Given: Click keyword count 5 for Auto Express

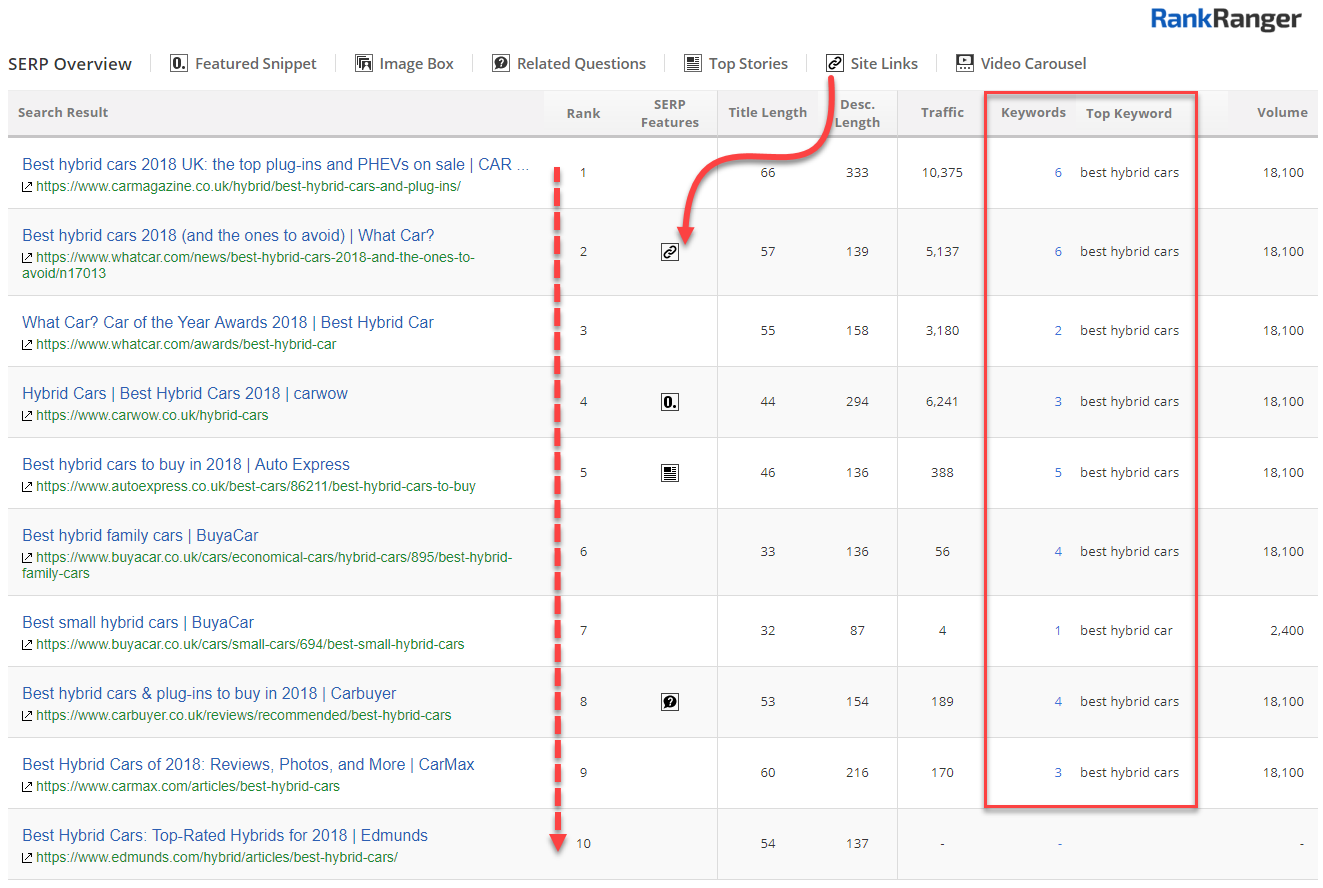Looking at the screenshot, I should click(1058, 473).
